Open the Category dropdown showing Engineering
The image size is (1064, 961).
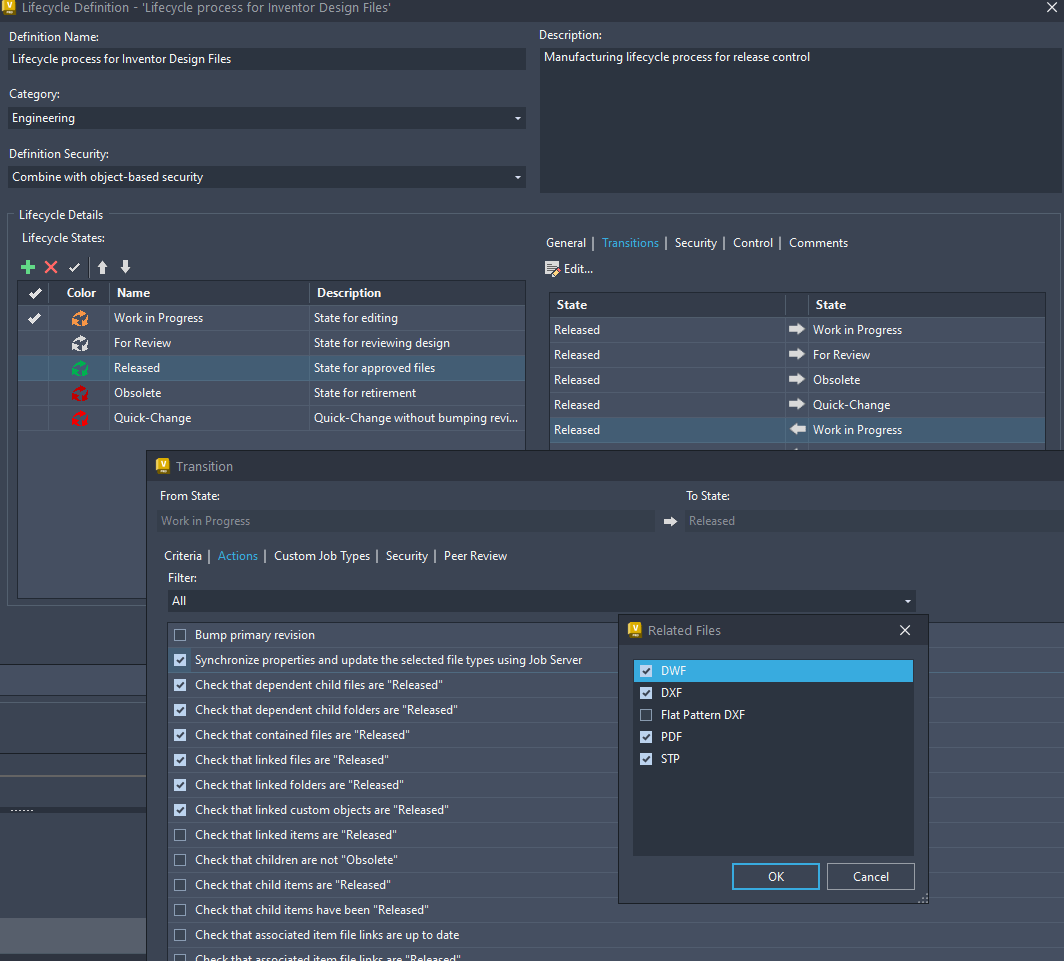[x=517, y=118]
